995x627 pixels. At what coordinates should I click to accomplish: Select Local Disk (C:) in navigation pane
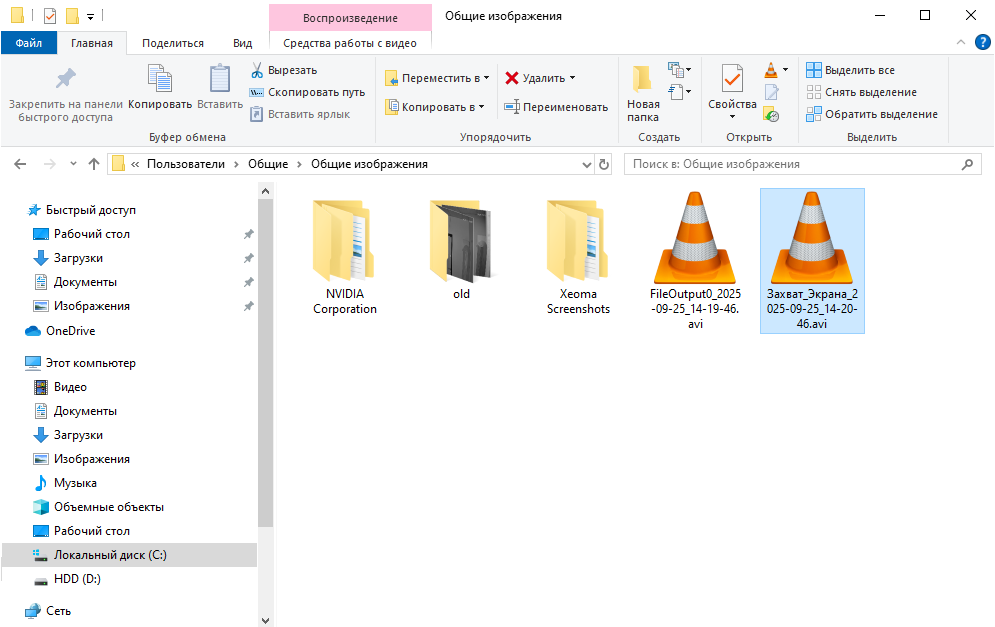[x=110, y=555]
